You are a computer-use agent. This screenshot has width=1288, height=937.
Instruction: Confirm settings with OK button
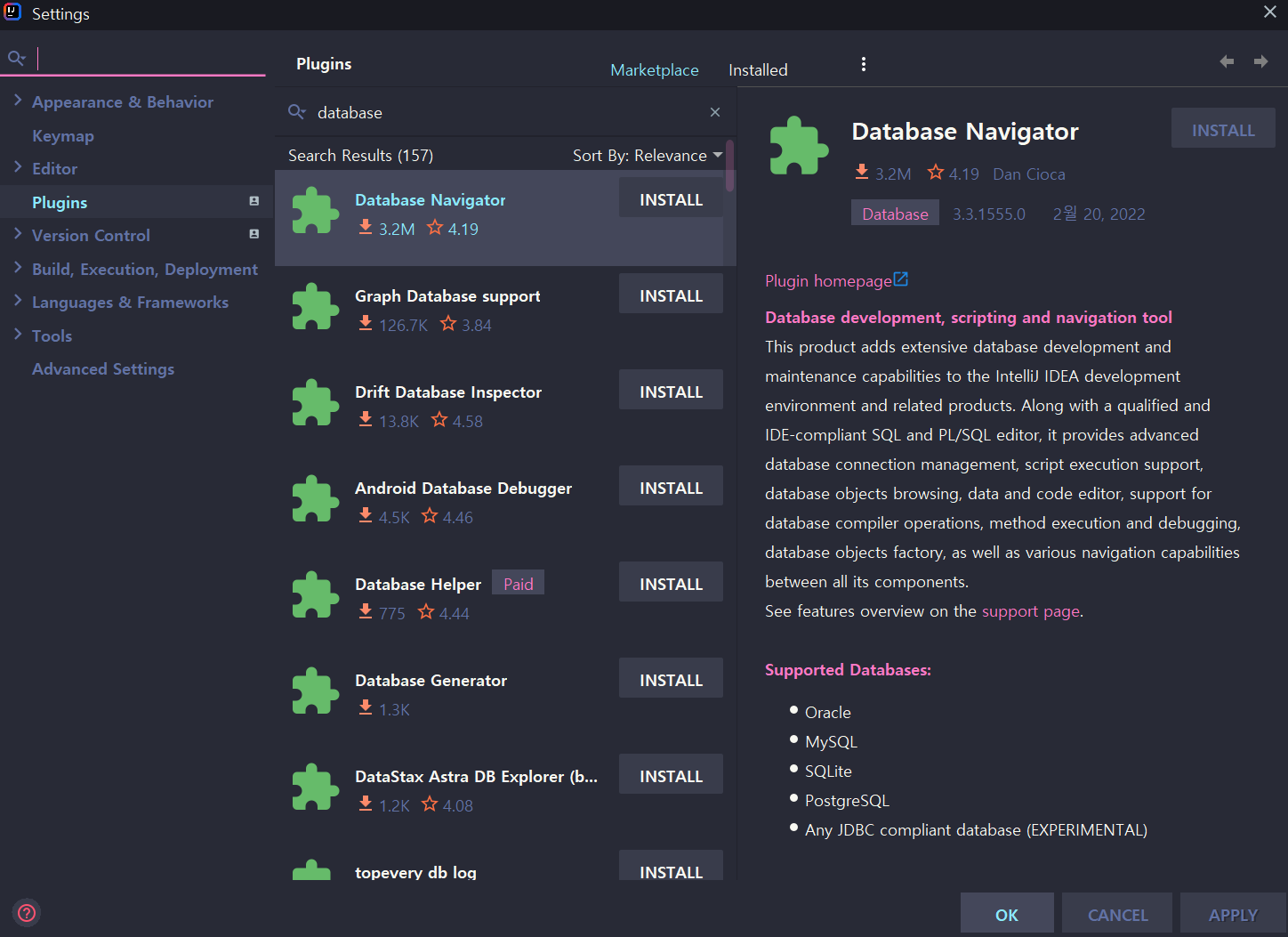1007,914
